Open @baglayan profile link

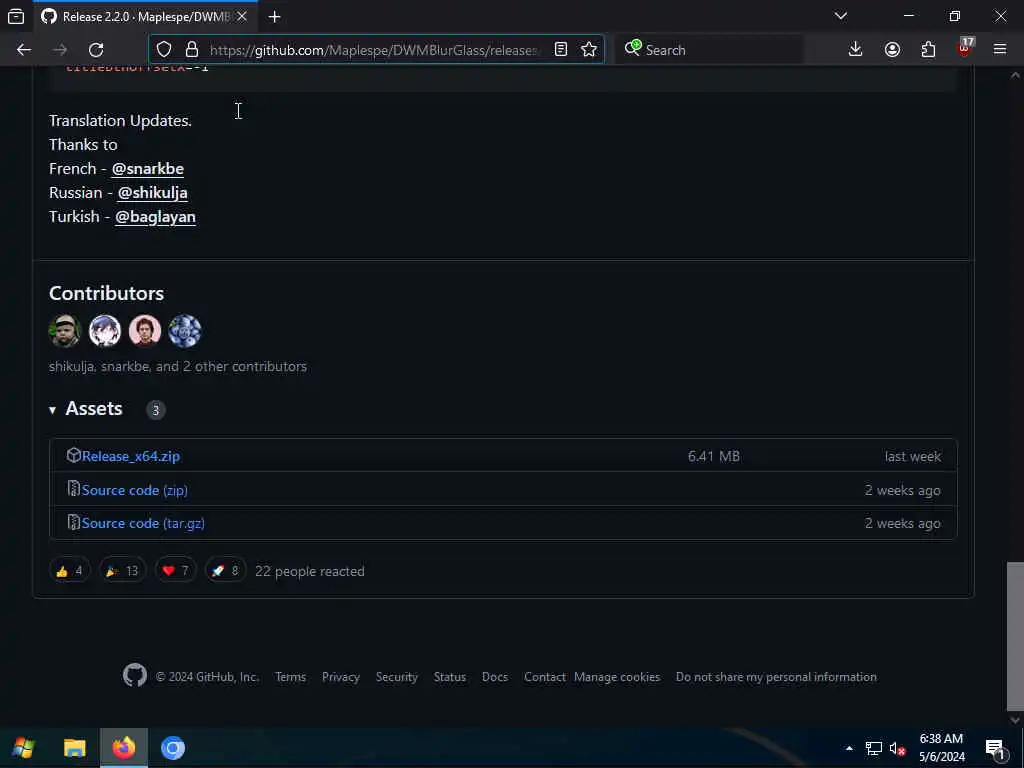pyautogui.click(x=155, y=217)
